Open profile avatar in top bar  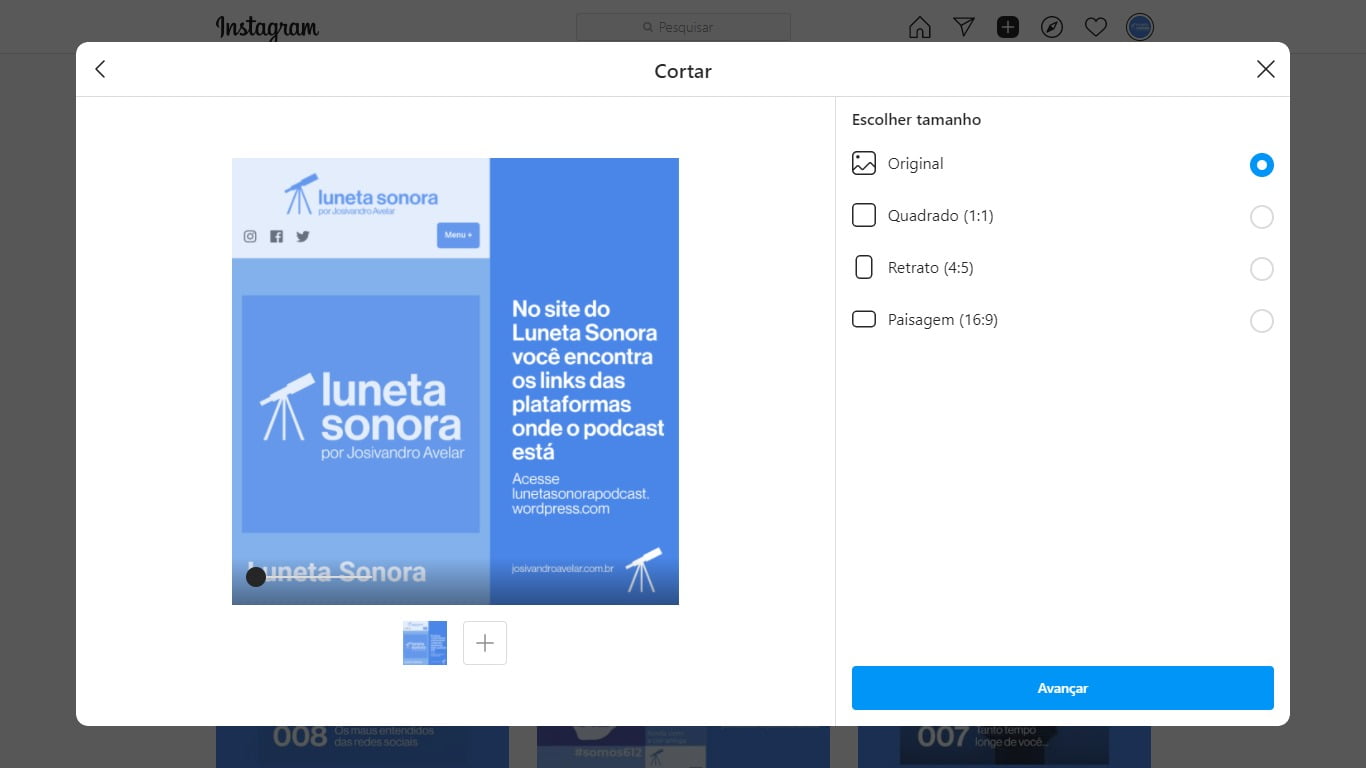[1139, 27]
